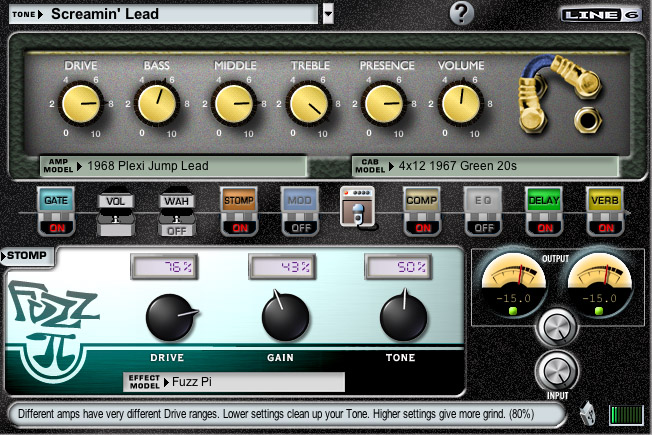Image resolution: width=652 pixels, height=435 pixels.
Task: Select the VOL pedal icon
Action: [x=115, y=214]
